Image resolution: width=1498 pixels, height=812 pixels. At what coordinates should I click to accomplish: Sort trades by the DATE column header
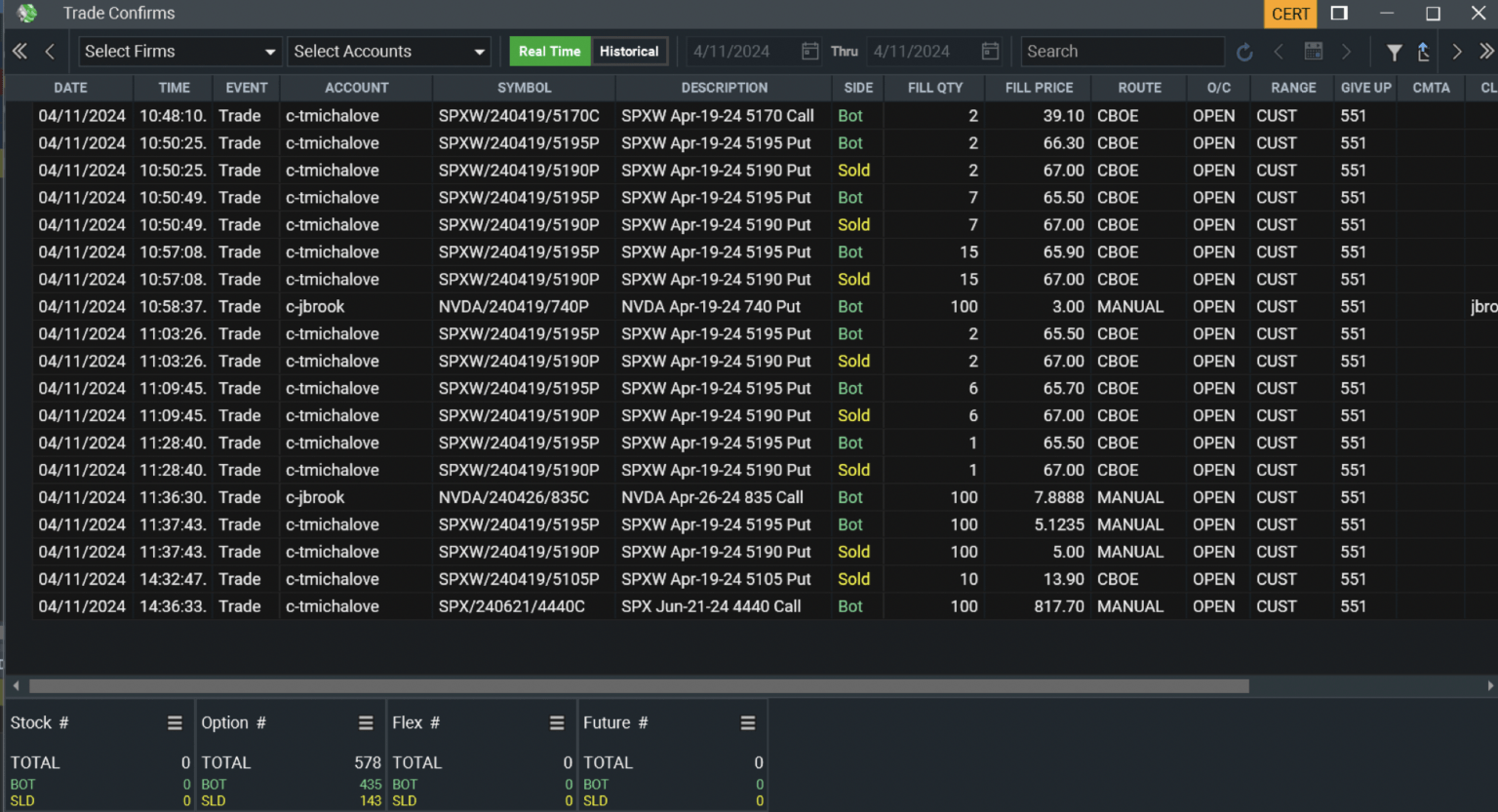coord(69,87)
